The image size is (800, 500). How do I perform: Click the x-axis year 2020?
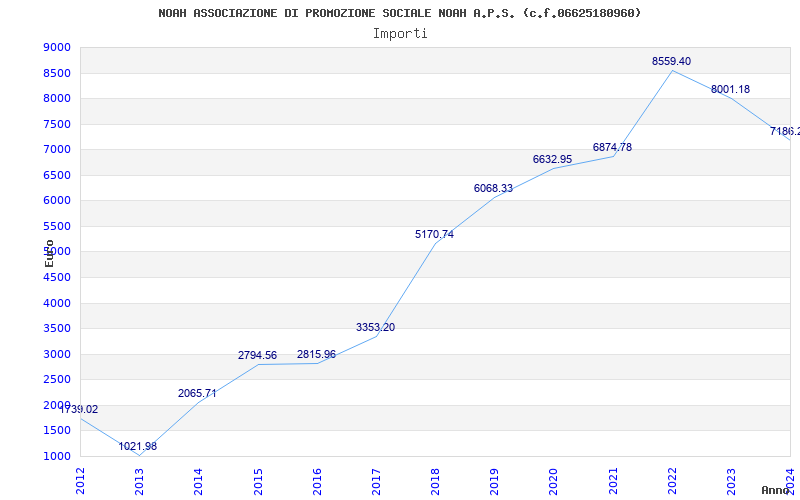554,481
